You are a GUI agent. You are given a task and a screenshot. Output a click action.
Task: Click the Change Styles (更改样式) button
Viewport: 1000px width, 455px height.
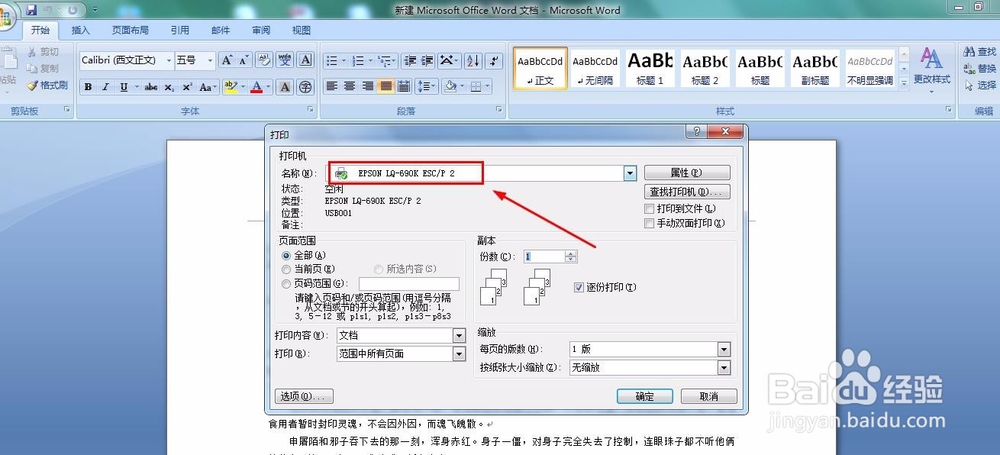(x=932, y=70)
